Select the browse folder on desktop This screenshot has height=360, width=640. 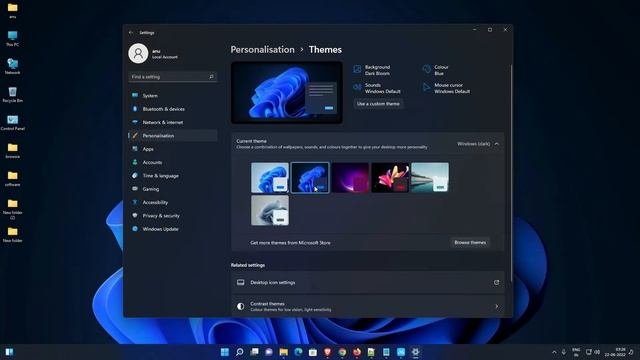point(13,151)
